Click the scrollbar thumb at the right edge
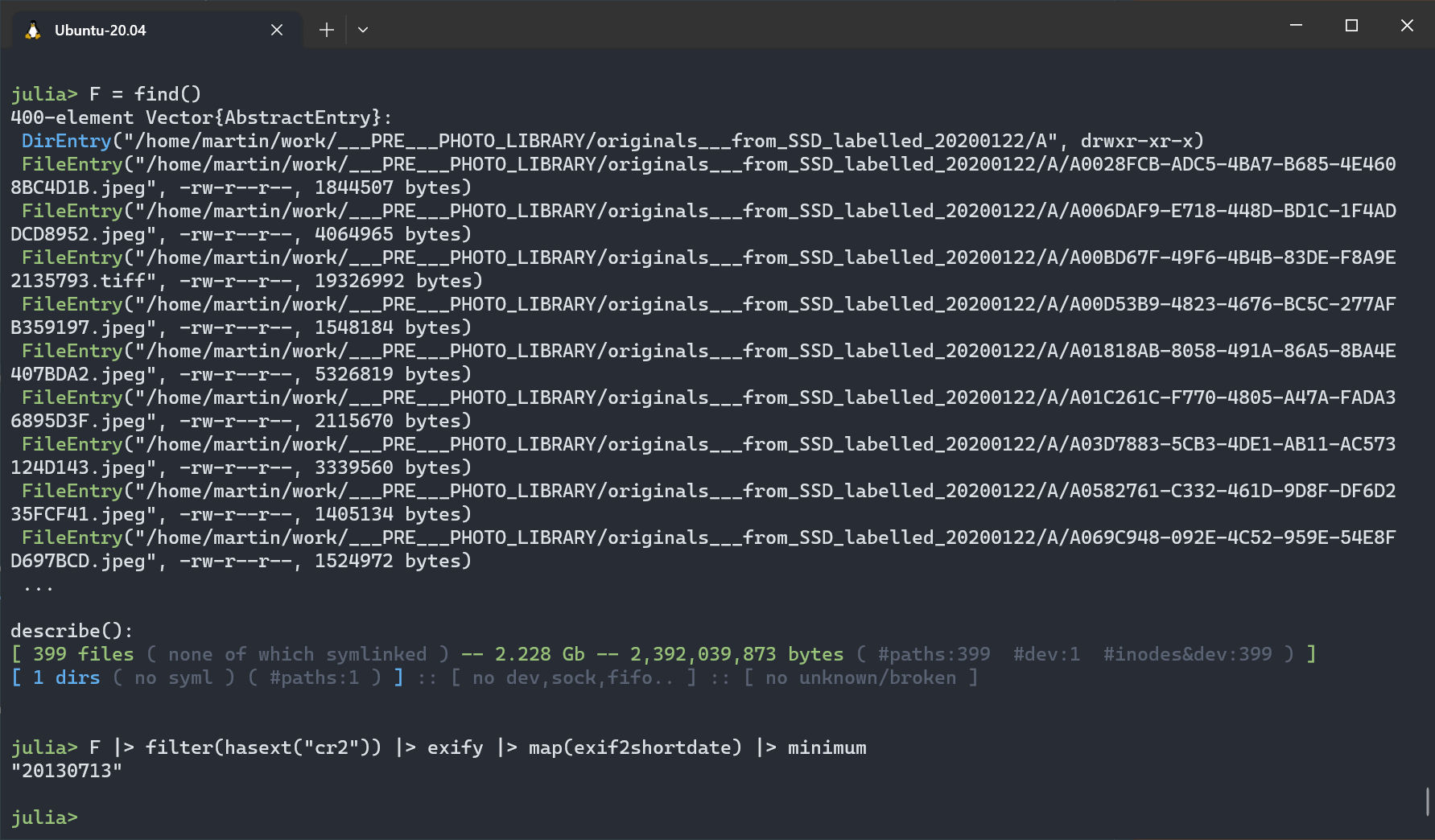The width and height of the screenshot is (1435, 840). pyautogui.click(x=1428, y=801)
